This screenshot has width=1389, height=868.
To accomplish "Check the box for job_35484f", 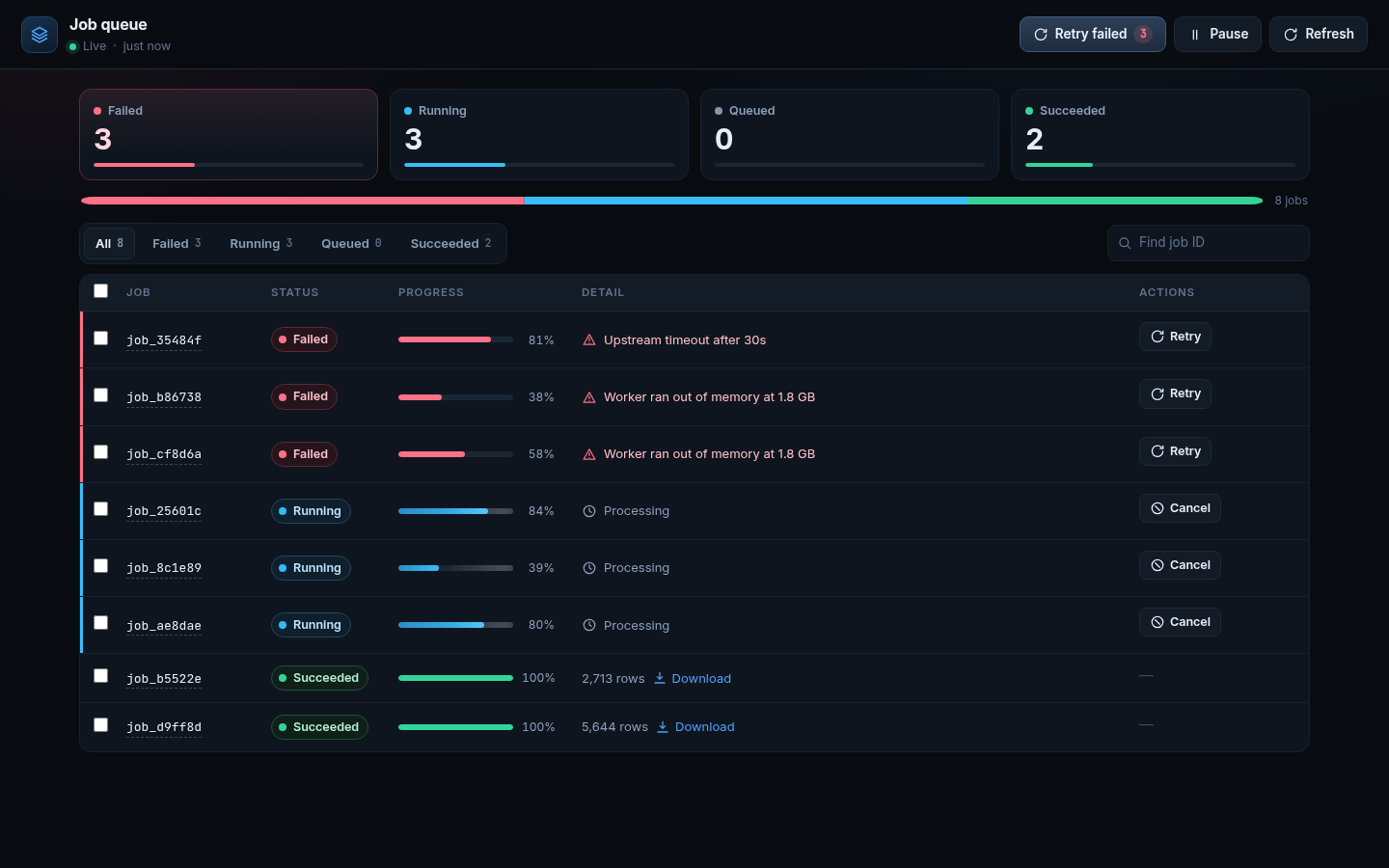I will (100, 338).
